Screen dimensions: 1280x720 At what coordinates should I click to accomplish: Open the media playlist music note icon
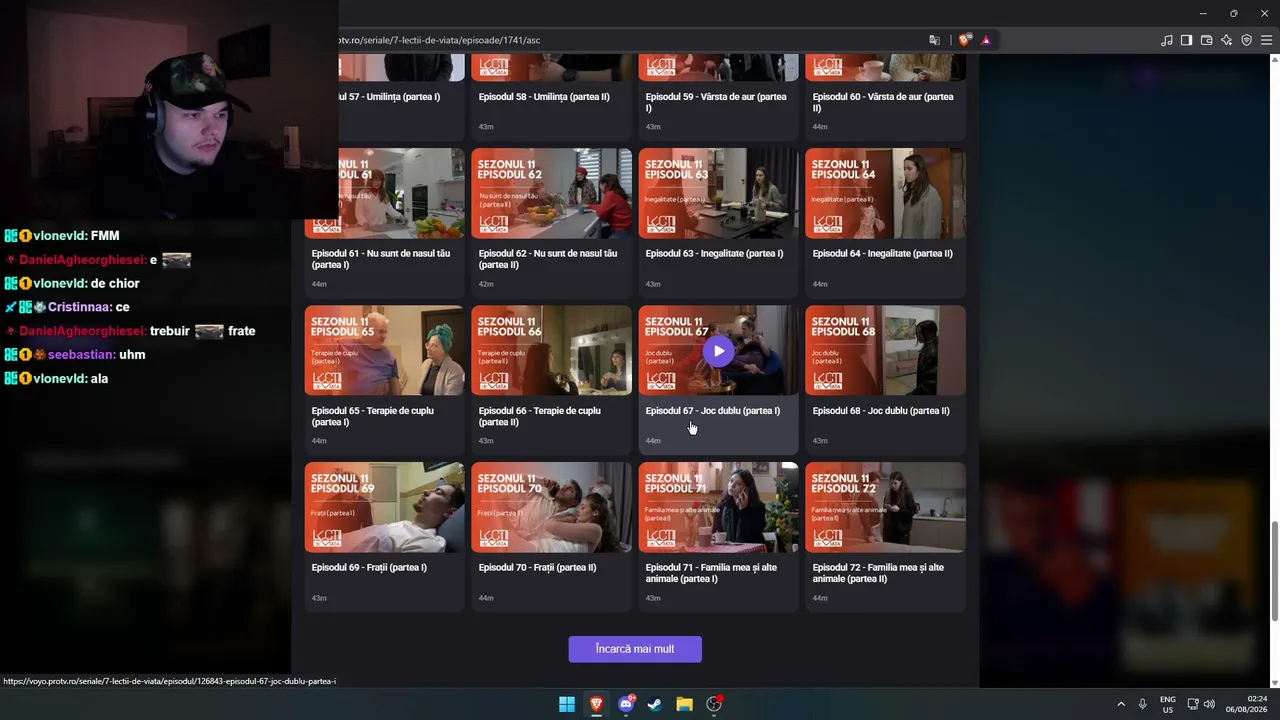[x=1167, y=40]
